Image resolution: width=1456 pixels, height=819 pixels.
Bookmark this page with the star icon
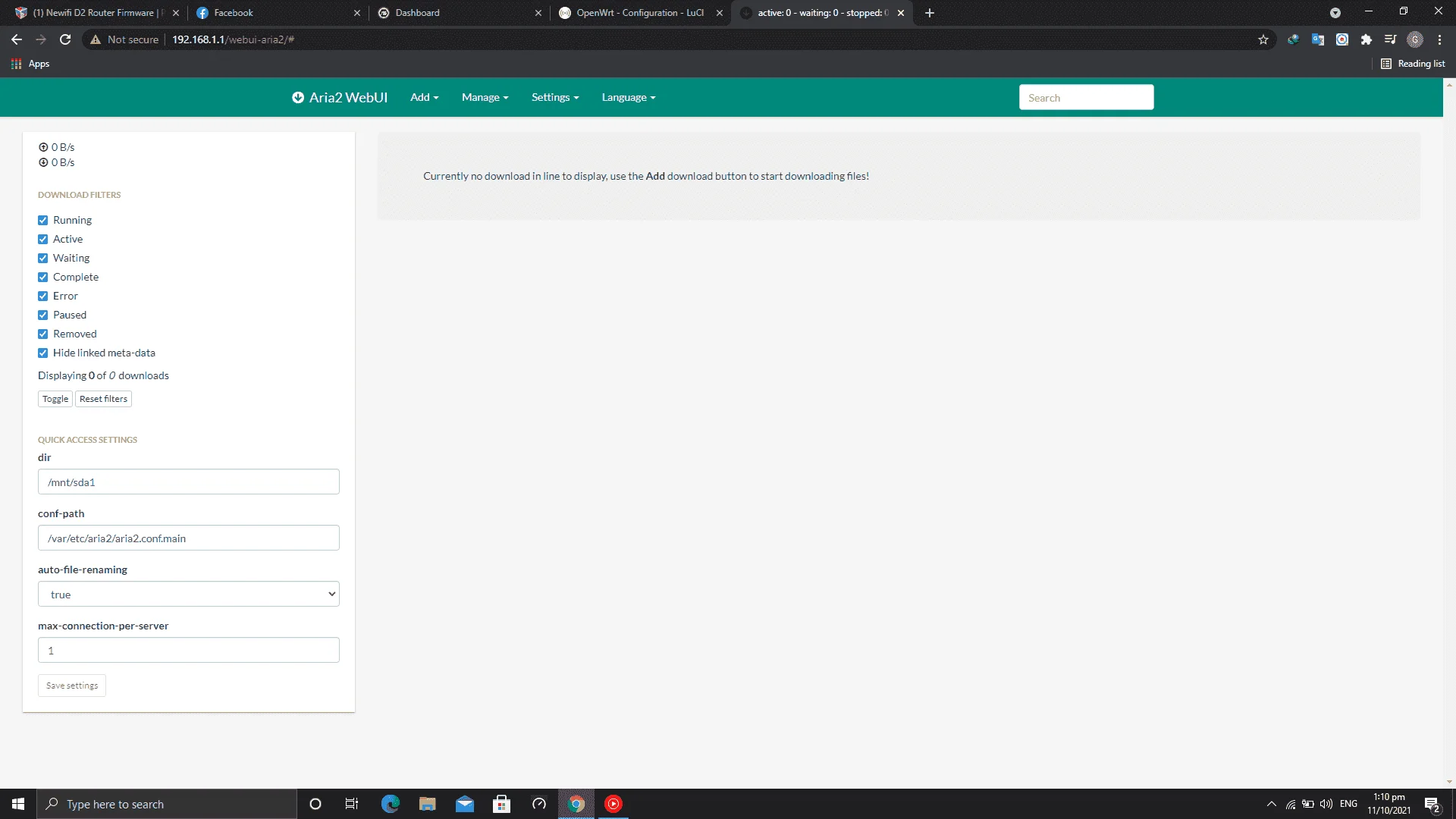1263,39
